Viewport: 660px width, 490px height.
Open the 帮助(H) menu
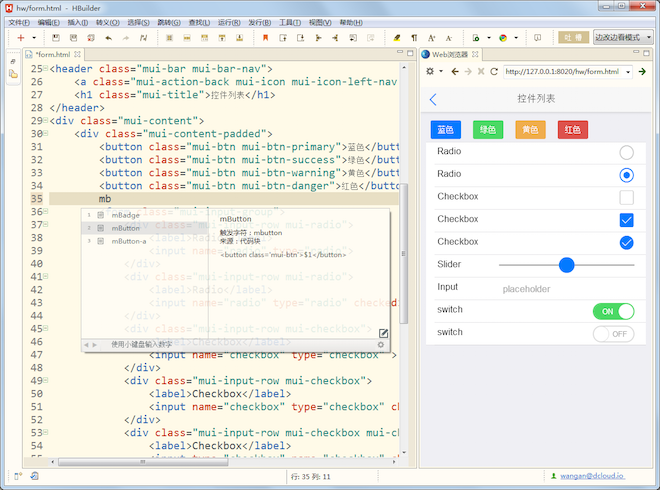coord(351,22)
